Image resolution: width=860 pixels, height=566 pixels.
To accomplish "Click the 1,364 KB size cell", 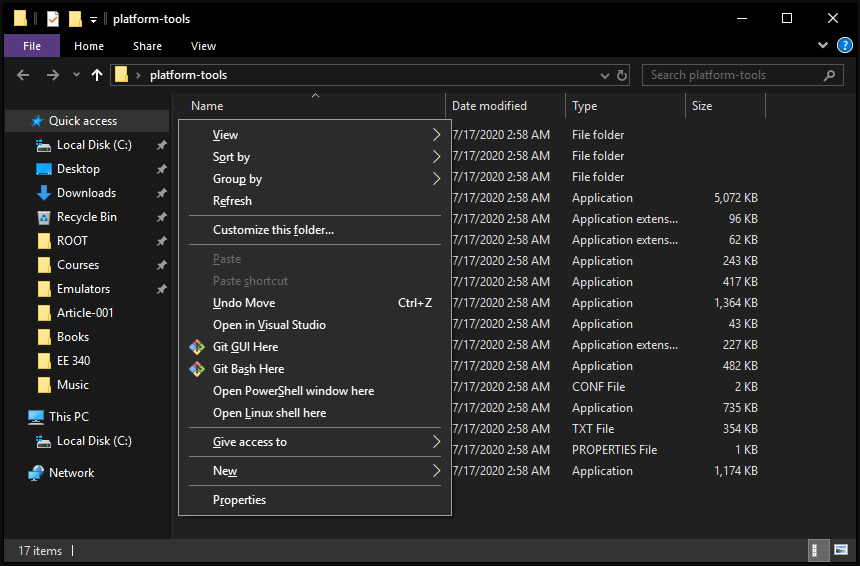I will [x=735, y=303].
